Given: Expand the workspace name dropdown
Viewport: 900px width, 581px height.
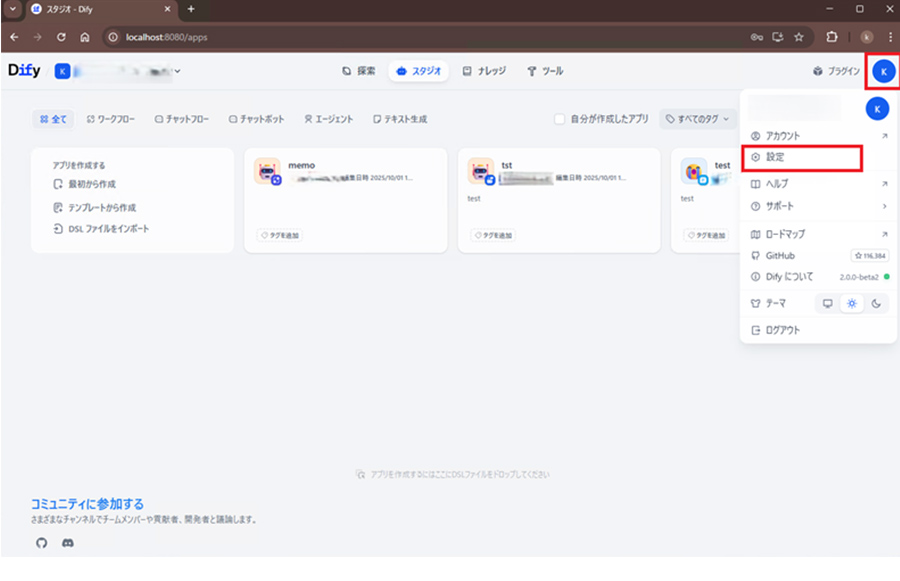Looking at the screenshot, I should click(178, 71).
